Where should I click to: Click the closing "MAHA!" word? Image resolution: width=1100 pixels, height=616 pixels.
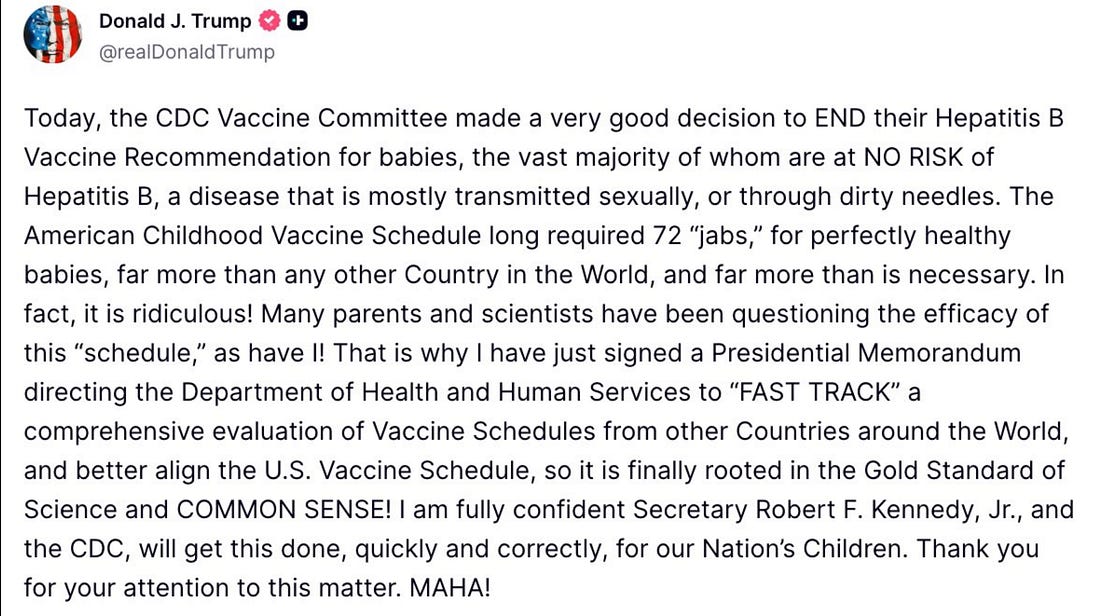tap(450, 587)
